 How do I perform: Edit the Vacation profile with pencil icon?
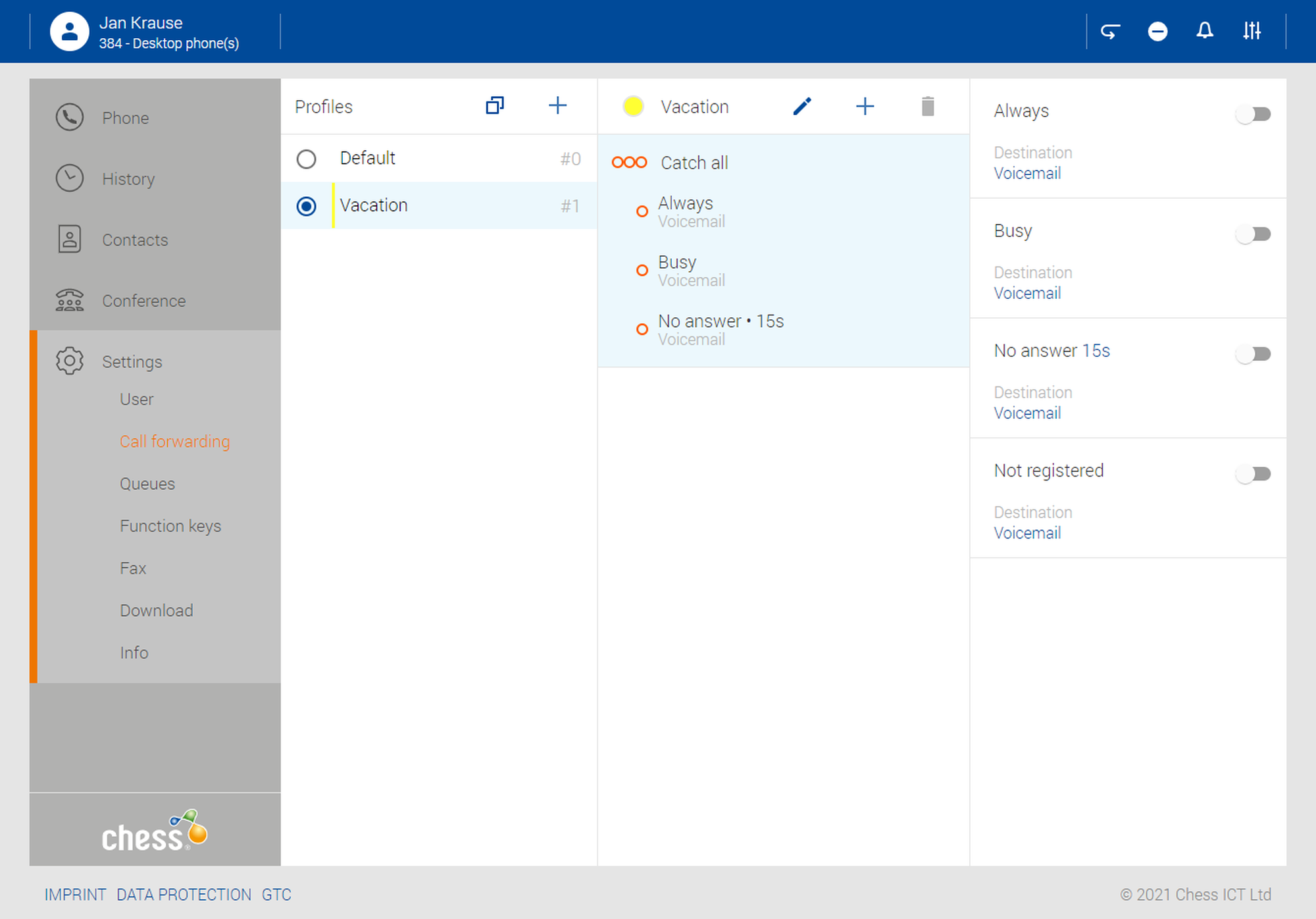(802, 107)
